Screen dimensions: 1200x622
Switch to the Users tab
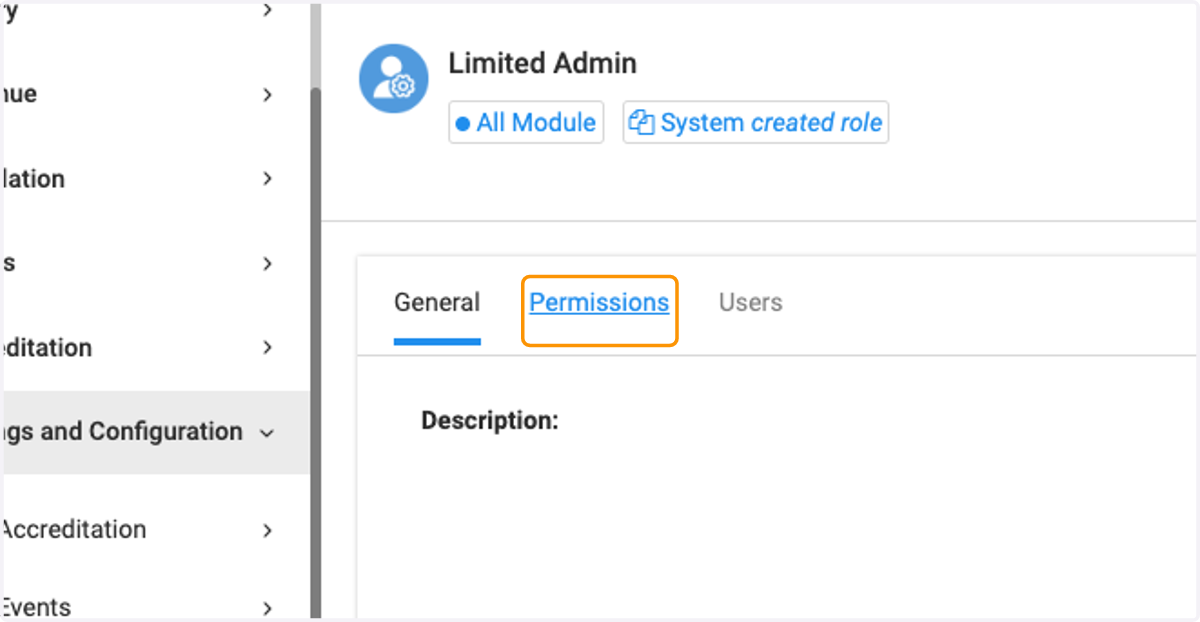(750, 303)
